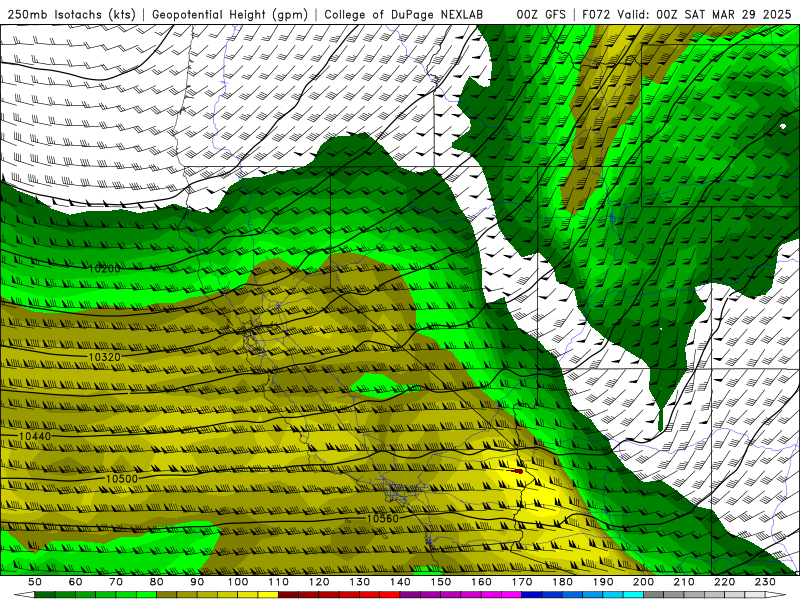
Task: Click the cyan swatch in the color bar
Action: tap(633, 595)
